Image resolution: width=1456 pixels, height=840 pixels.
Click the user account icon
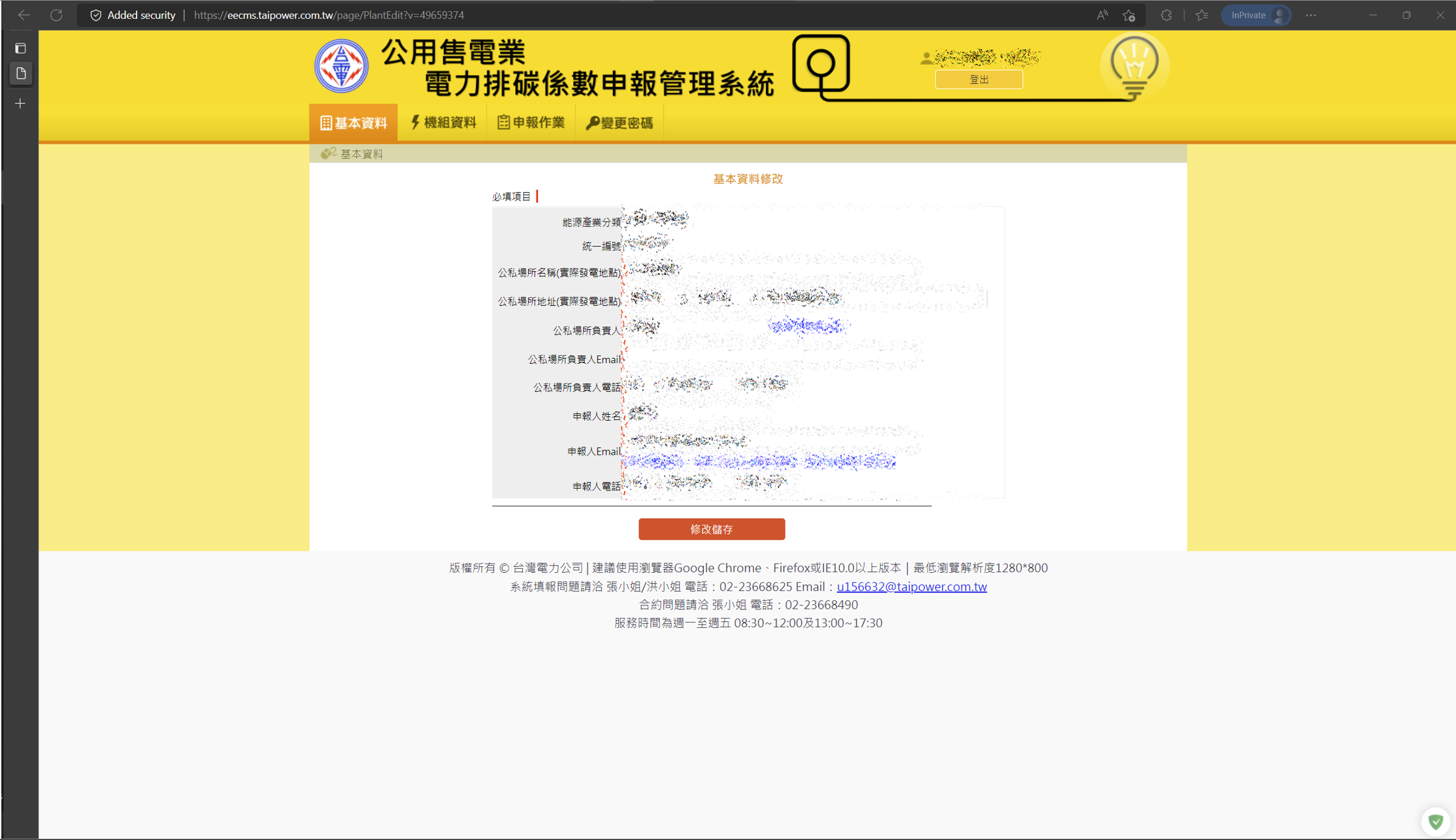tap(926, 58)
